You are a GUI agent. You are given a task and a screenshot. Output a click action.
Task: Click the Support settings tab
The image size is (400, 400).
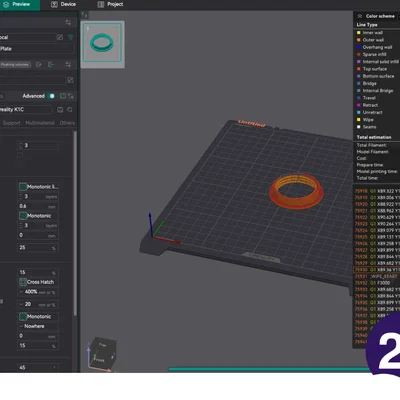[x=12, y=123]
